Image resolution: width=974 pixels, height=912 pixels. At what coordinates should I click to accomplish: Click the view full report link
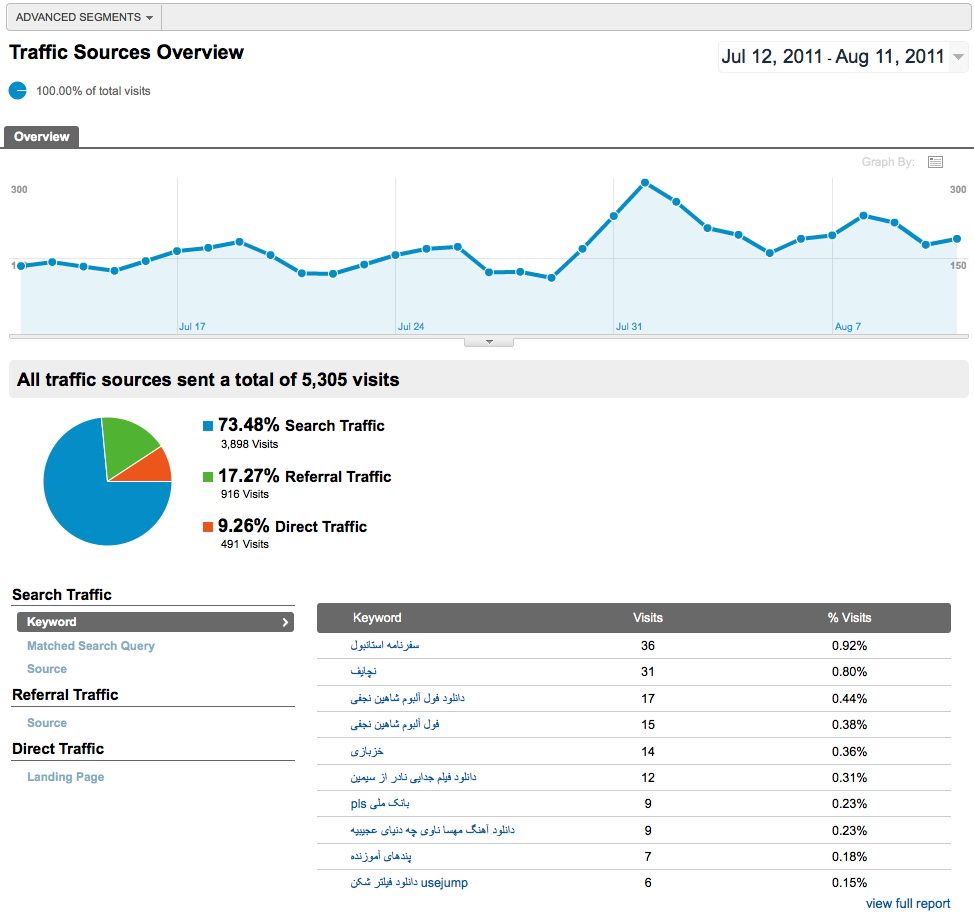(x=908, y=903)
